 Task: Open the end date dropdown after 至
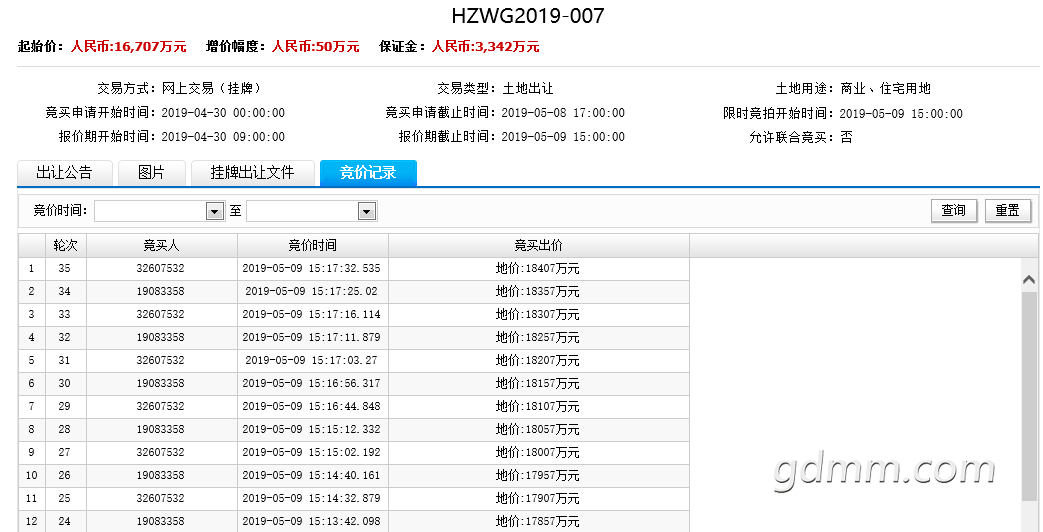367,211
